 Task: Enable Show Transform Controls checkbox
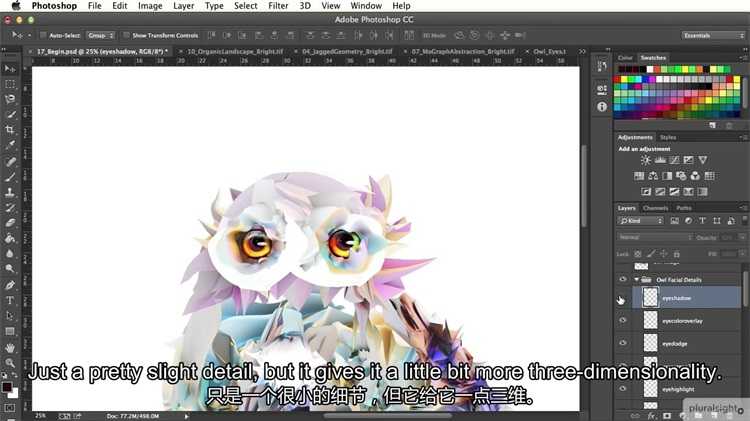[x=126, y=35]
